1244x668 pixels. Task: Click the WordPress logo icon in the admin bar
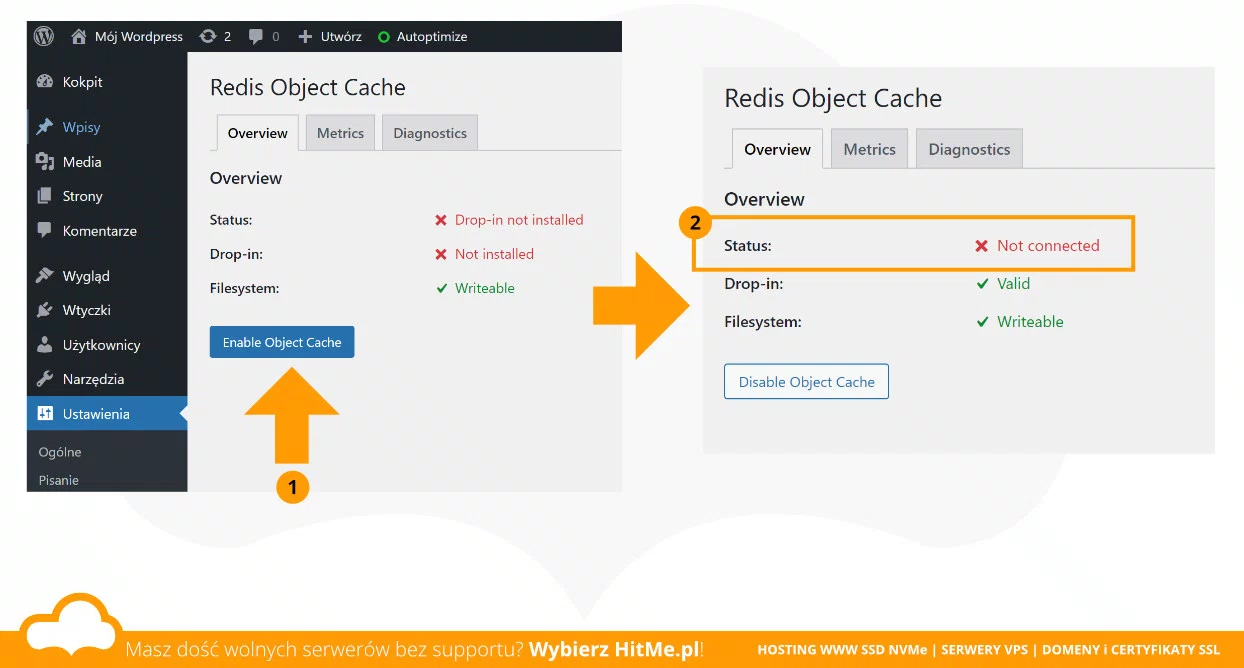tap(44, 36)
